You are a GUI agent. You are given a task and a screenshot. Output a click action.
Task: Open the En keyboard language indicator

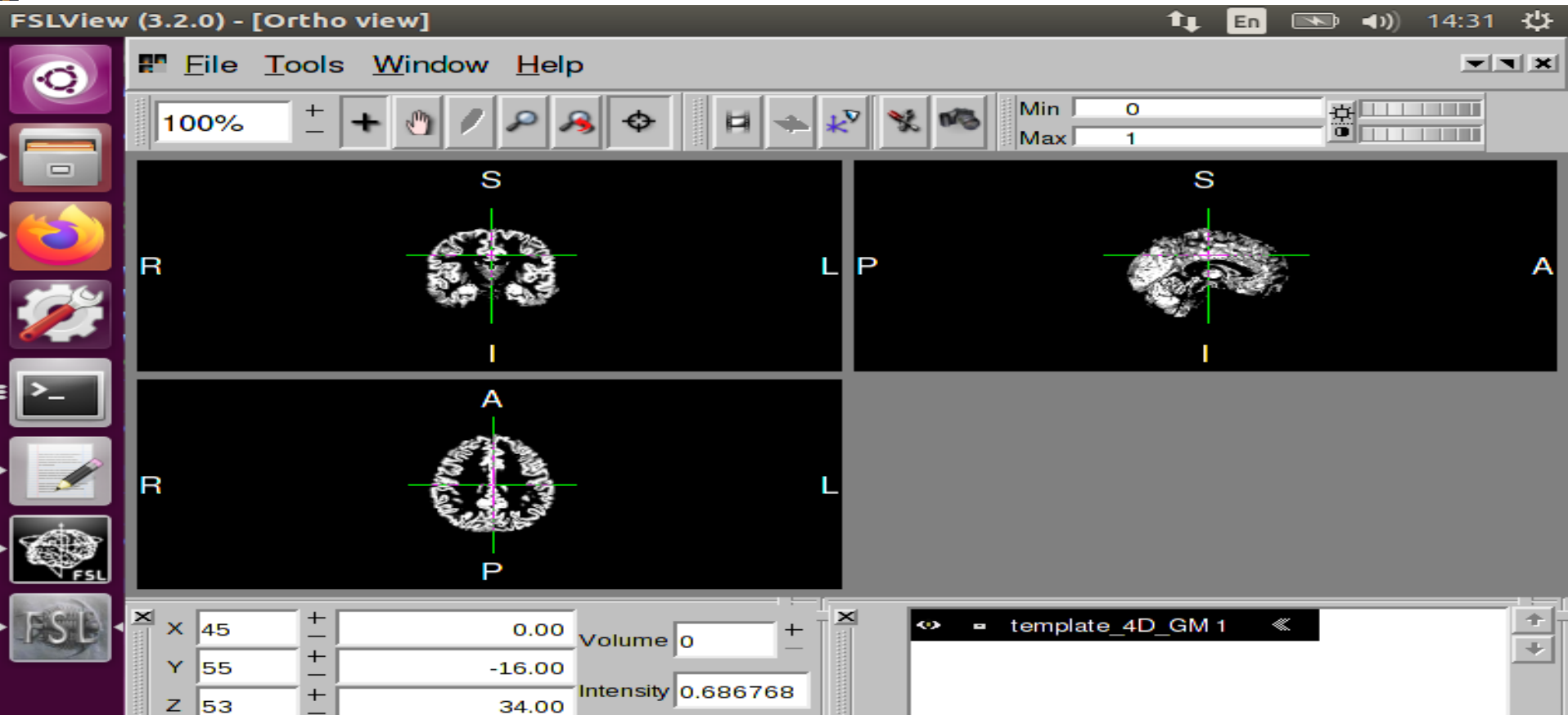[1246, 20]
